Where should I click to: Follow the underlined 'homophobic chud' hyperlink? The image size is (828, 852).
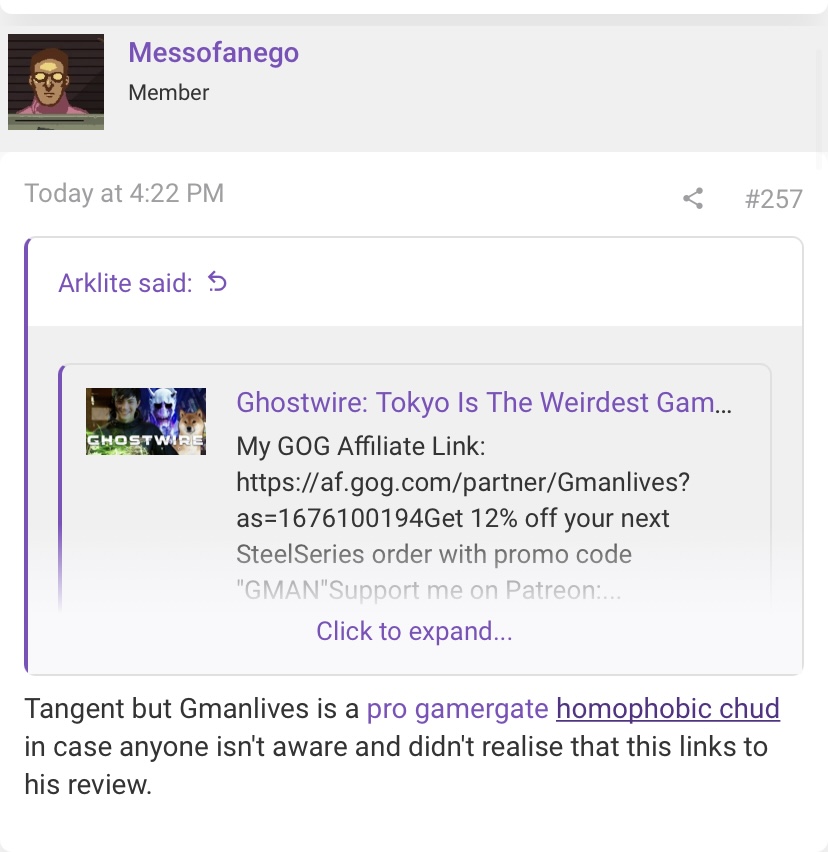(668, 709)
